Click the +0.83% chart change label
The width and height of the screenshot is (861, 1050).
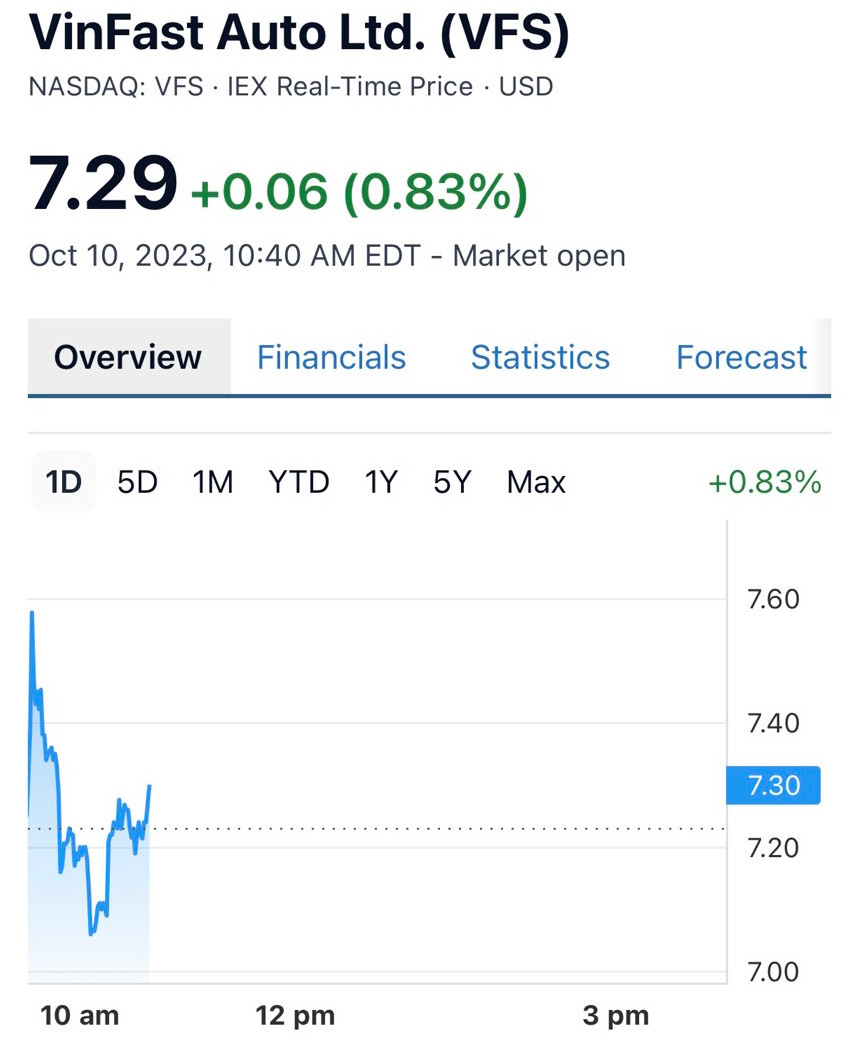click(764, 482)
